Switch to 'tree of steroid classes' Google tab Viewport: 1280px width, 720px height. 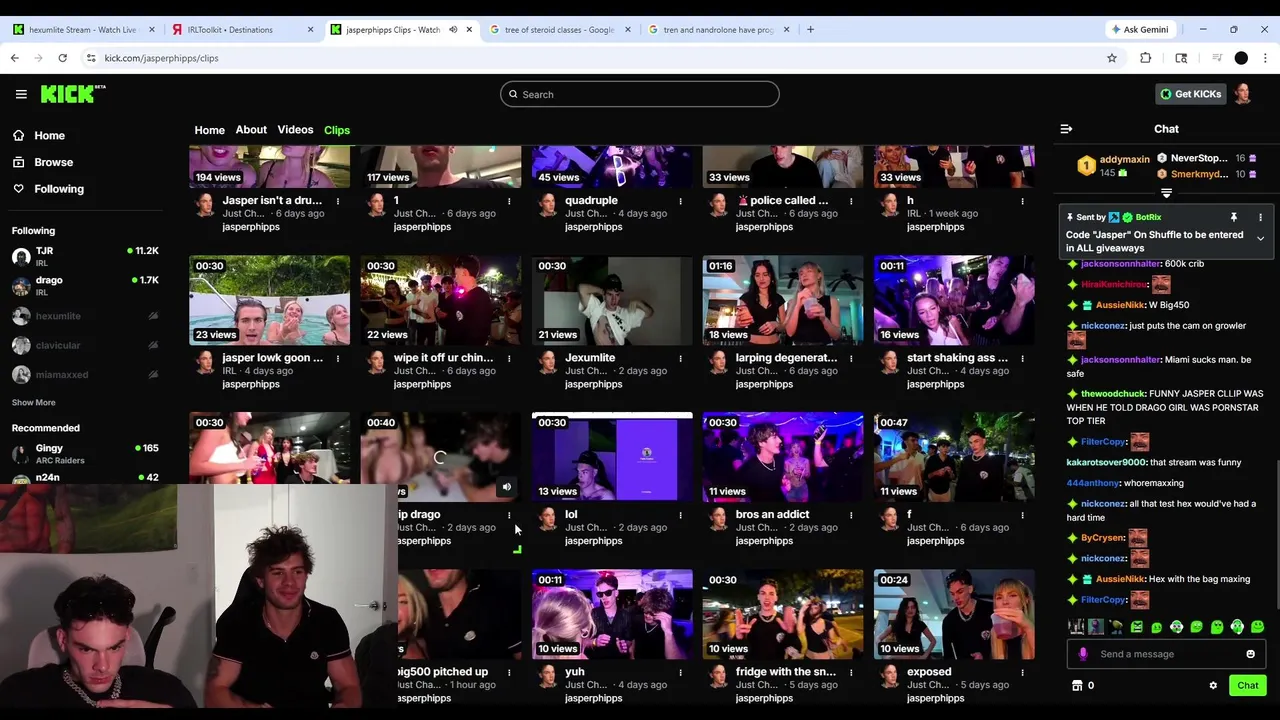(x=559, y=30)
